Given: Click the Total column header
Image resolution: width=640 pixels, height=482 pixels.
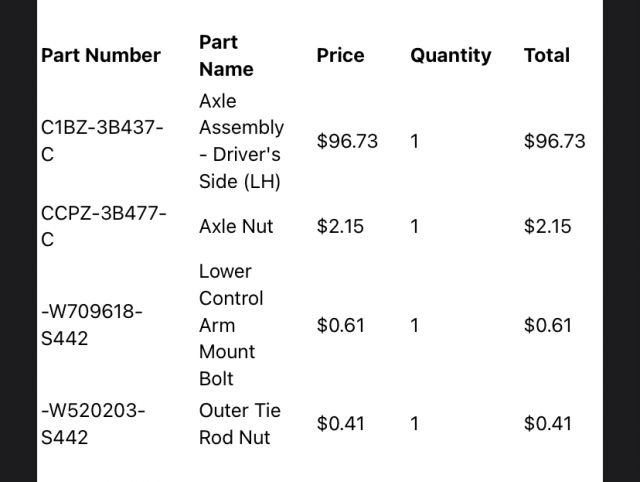Looking at the screenshot, I should 546,55.
